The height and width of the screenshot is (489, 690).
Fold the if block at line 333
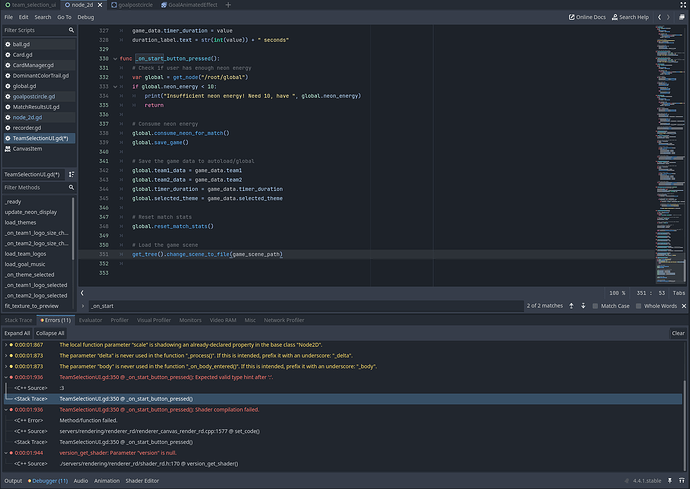[x=115, y=87]
